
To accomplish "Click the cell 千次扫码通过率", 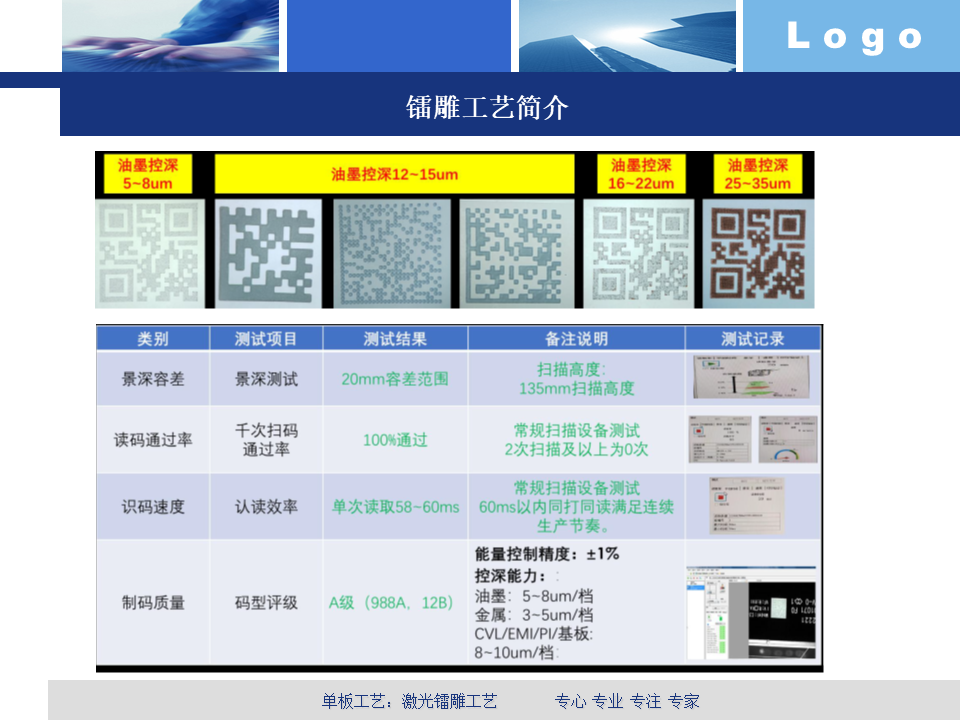I will pyautogui.click(x=266, y=440).
